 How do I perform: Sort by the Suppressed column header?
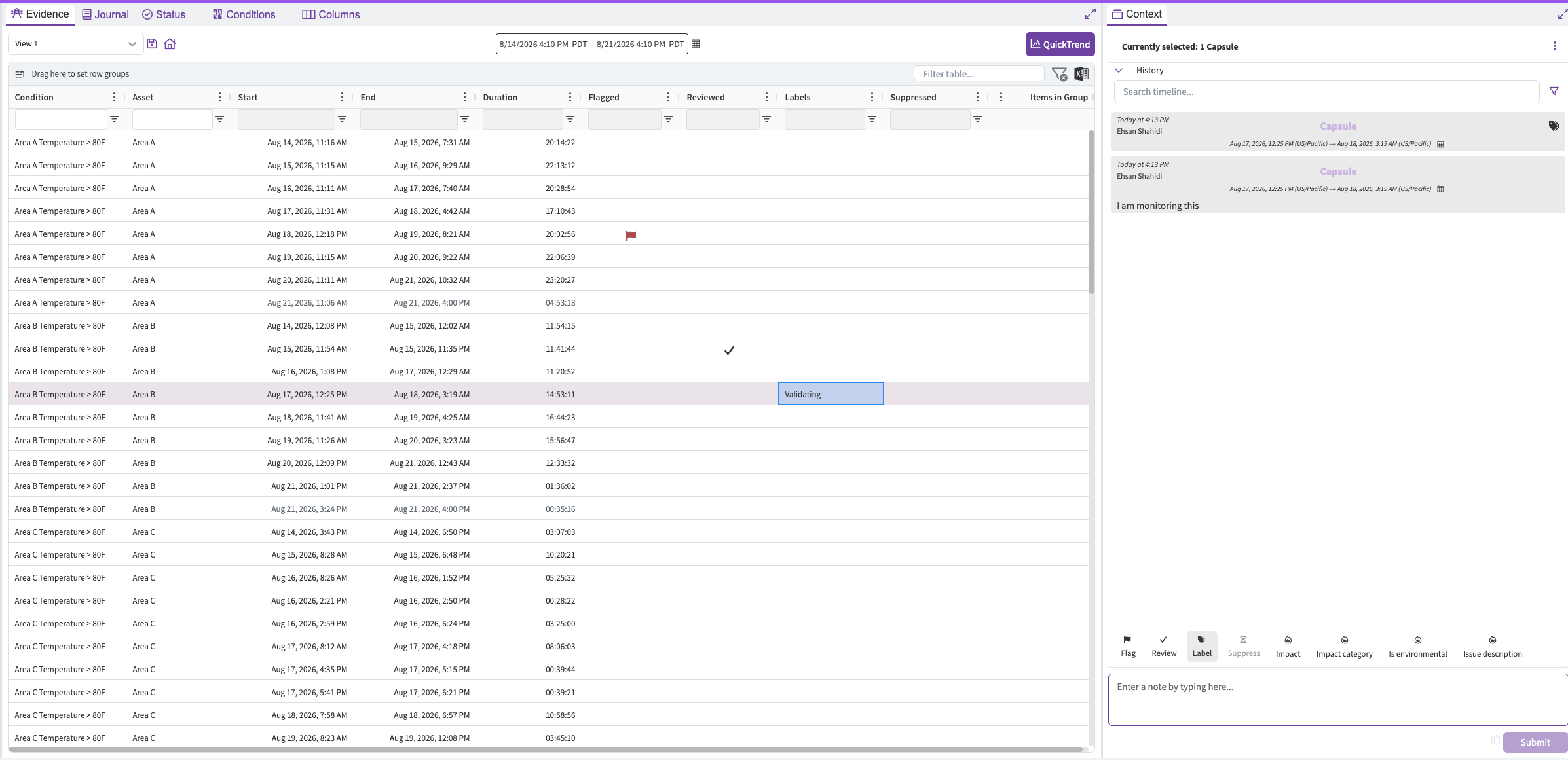coord(913,97)
